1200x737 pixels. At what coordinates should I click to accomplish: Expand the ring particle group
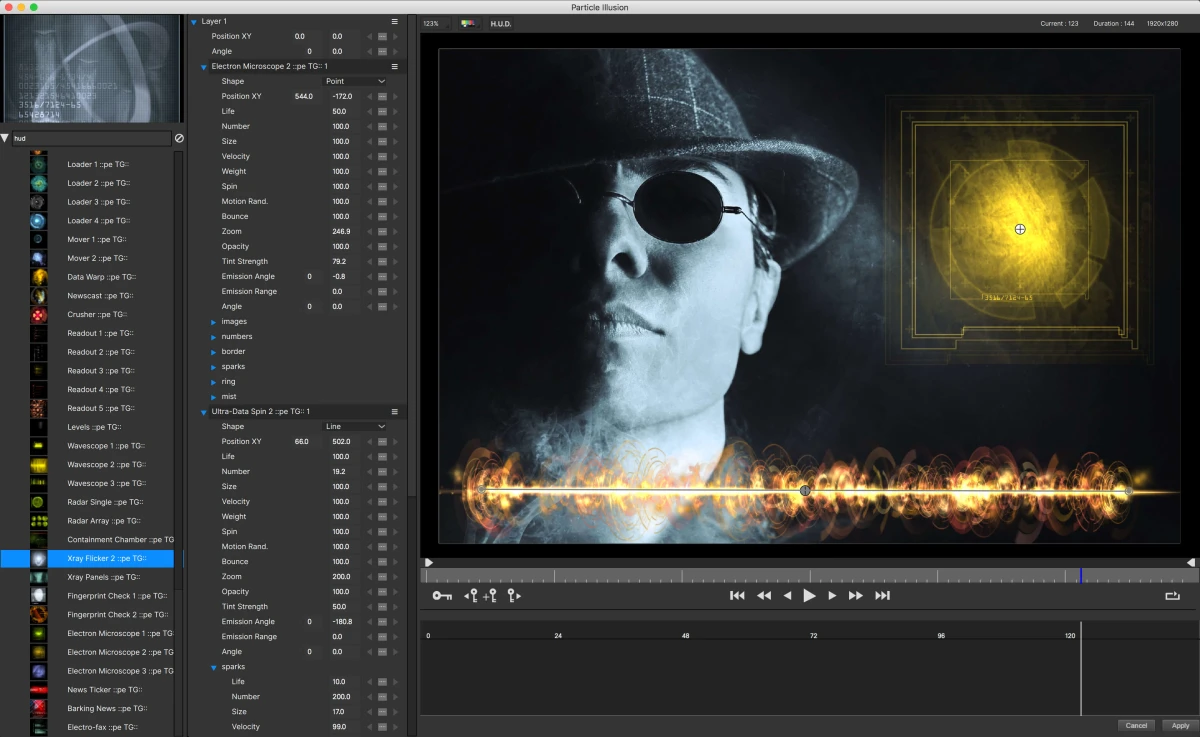tap(213, 381)
